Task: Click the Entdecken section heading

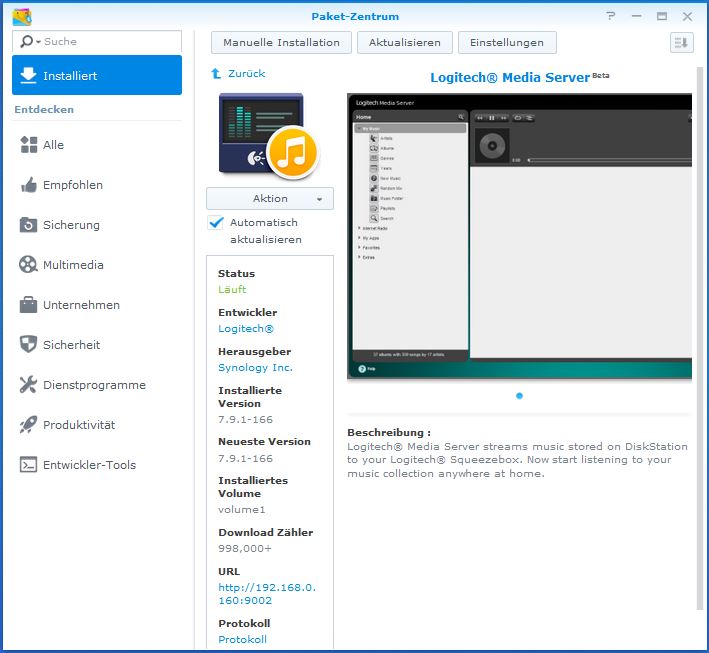Action: coord(44,109)
